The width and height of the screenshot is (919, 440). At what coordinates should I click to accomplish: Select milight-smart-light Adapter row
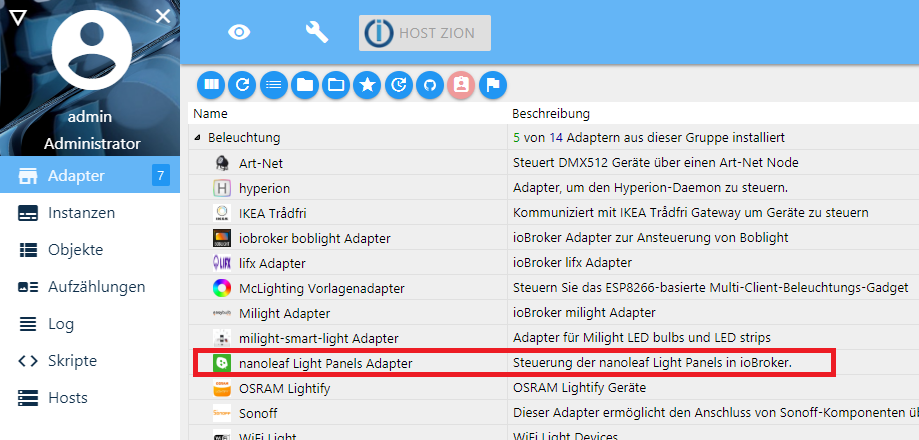553,338
